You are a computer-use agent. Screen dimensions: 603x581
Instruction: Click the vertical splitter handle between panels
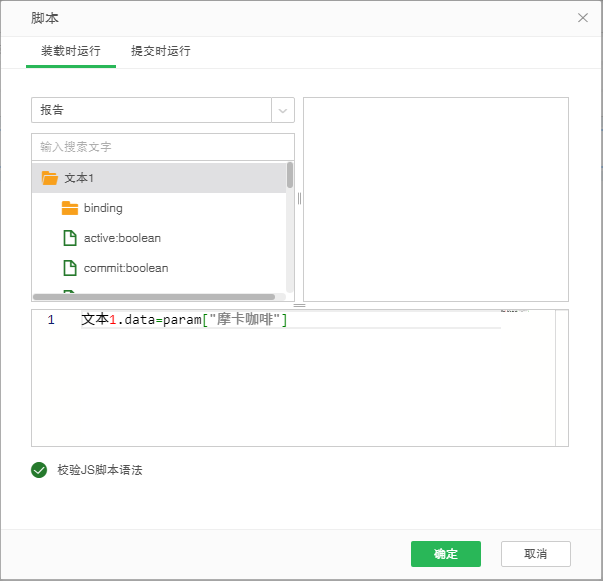coord(299,198)
